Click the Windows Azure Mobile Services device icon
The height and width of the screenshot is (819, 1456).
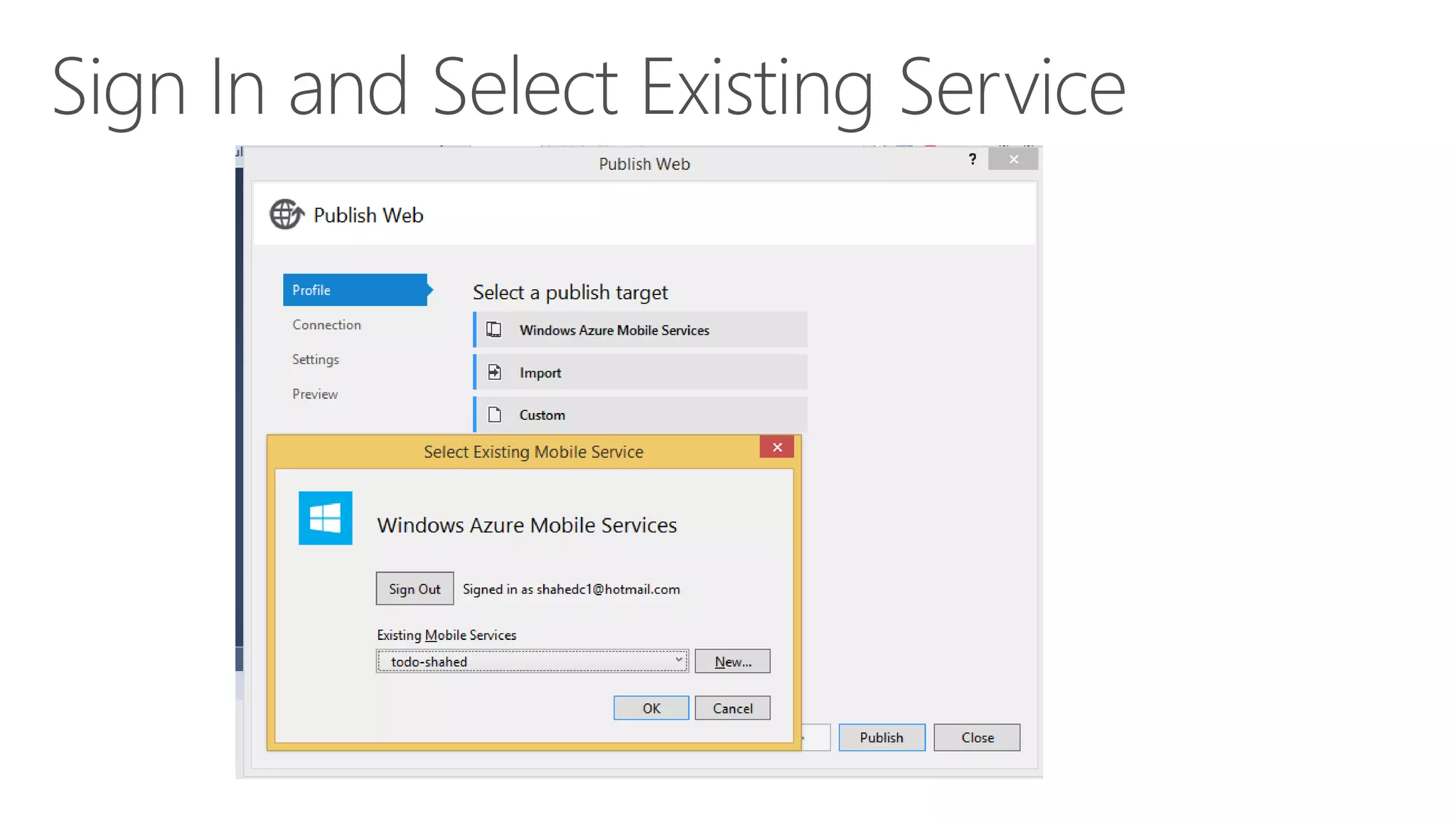tap(494, 330)
